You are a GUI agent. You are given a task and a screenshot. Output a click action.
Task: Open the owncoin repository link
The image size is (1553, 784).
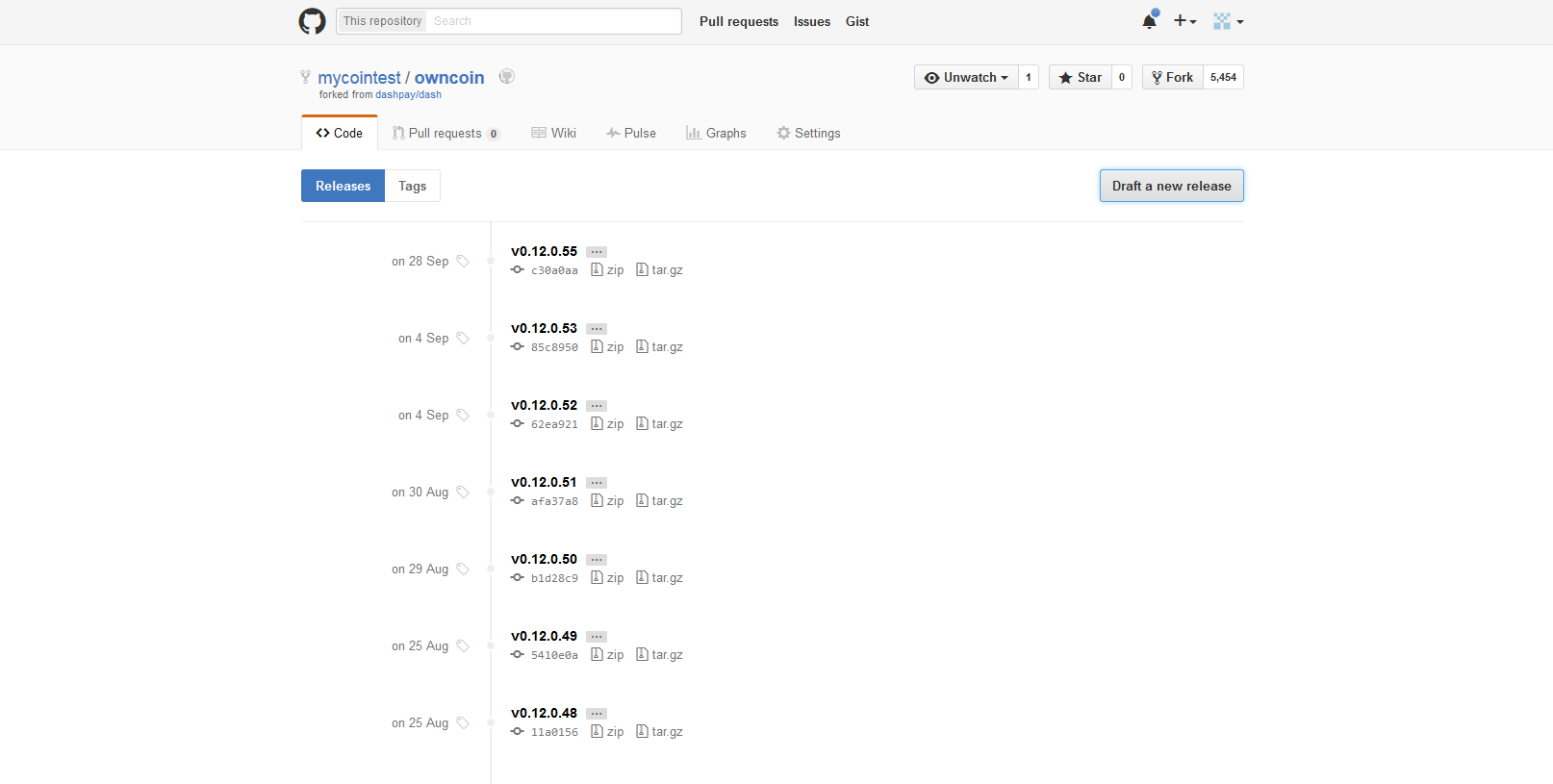(x=449, y=78)
